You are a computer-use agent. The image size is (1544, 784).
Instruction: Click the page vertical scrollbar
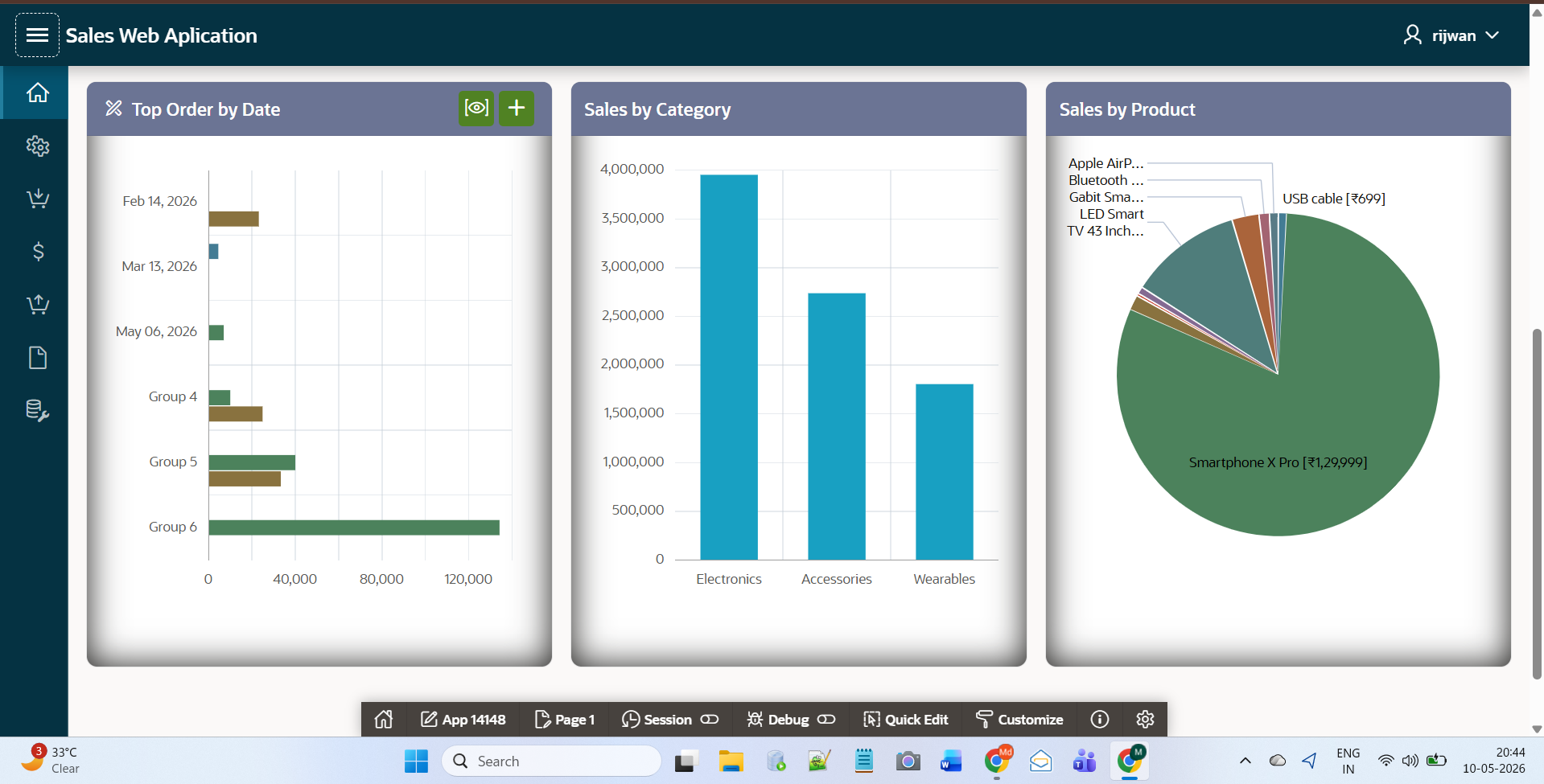pyautogui.click(x=1537, y=503)
